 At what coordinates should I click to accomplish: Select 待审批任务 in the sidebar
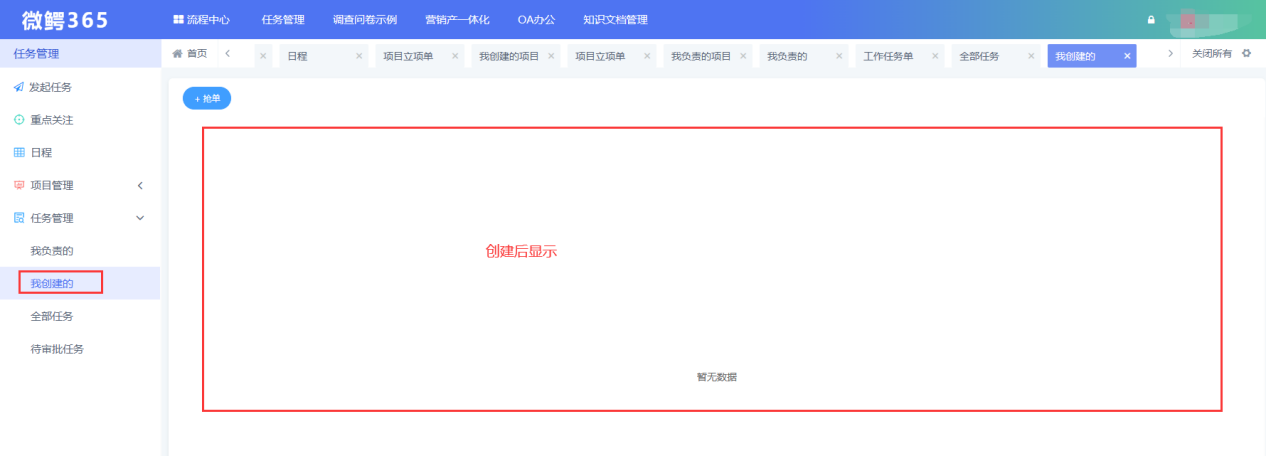pos(57,349)
